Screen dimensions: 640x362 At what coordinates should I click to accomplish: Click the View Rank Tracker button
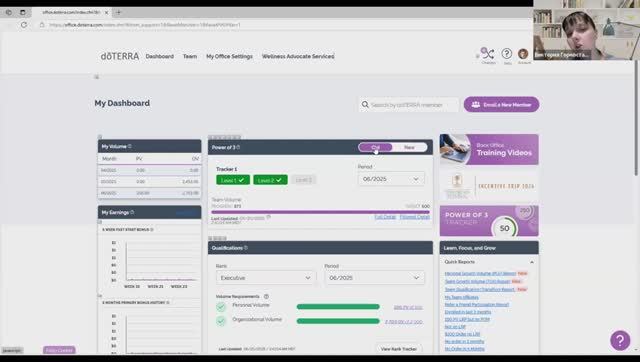(x=398, y=349)
